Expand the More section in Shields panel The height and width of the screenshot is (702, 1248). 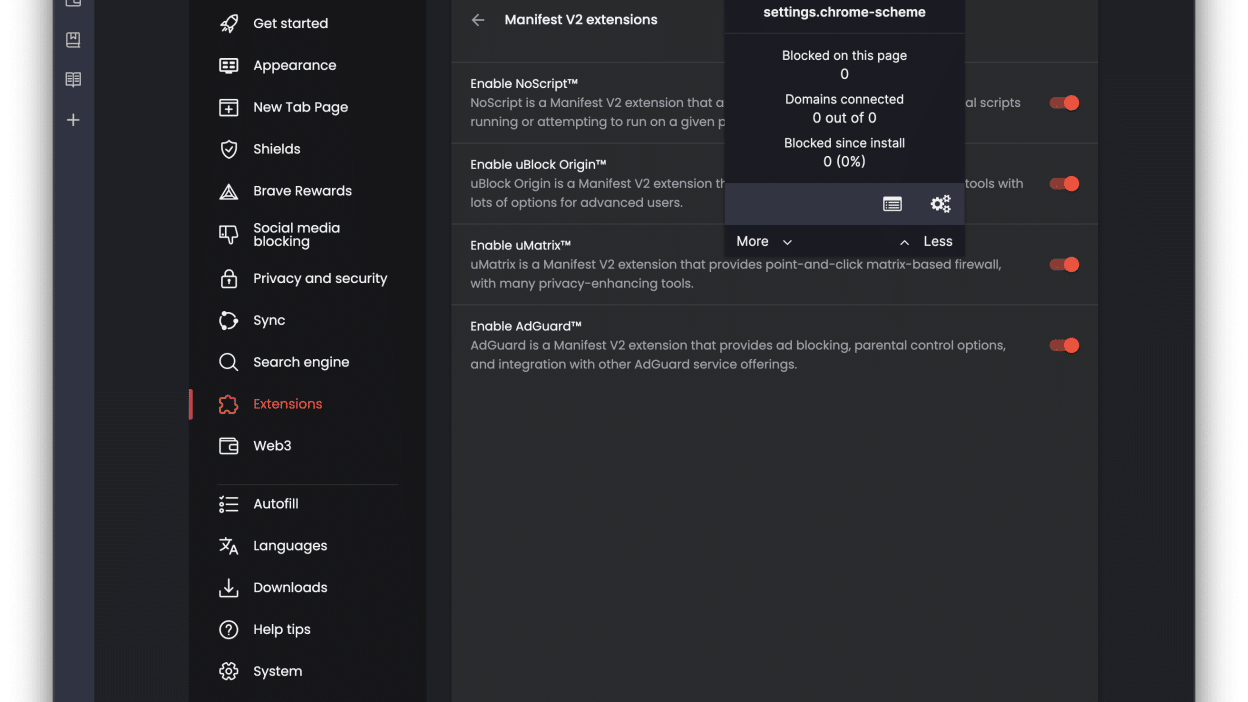(x=762, y=241)
